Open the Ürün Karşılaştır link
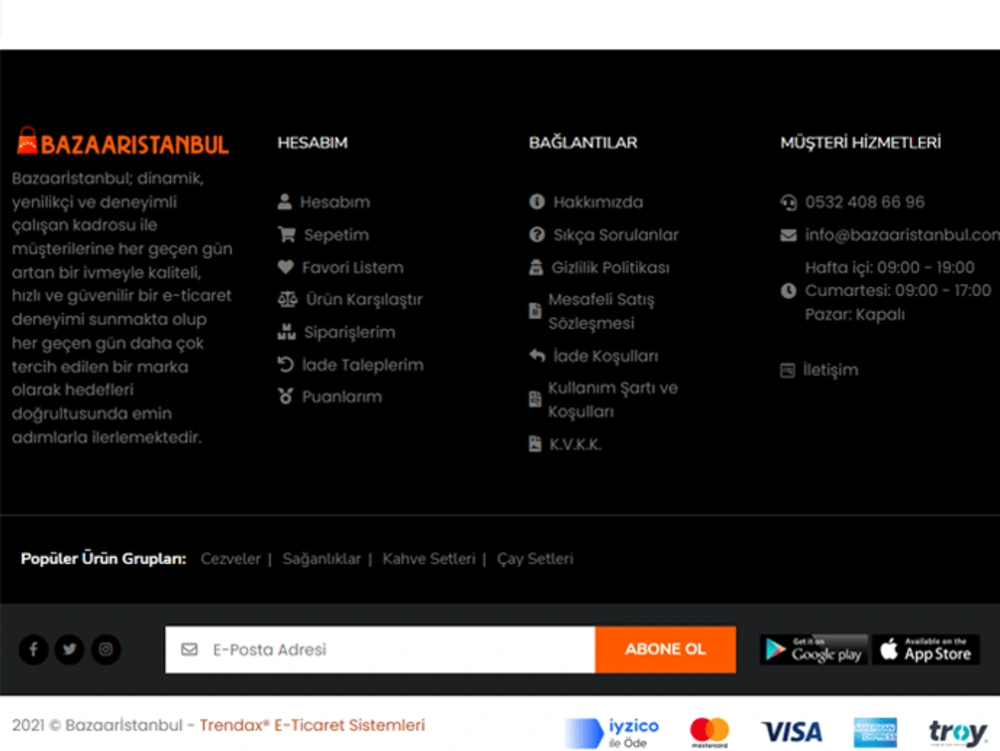Viewport: 1000px width, 751px height. pos(364,300)
